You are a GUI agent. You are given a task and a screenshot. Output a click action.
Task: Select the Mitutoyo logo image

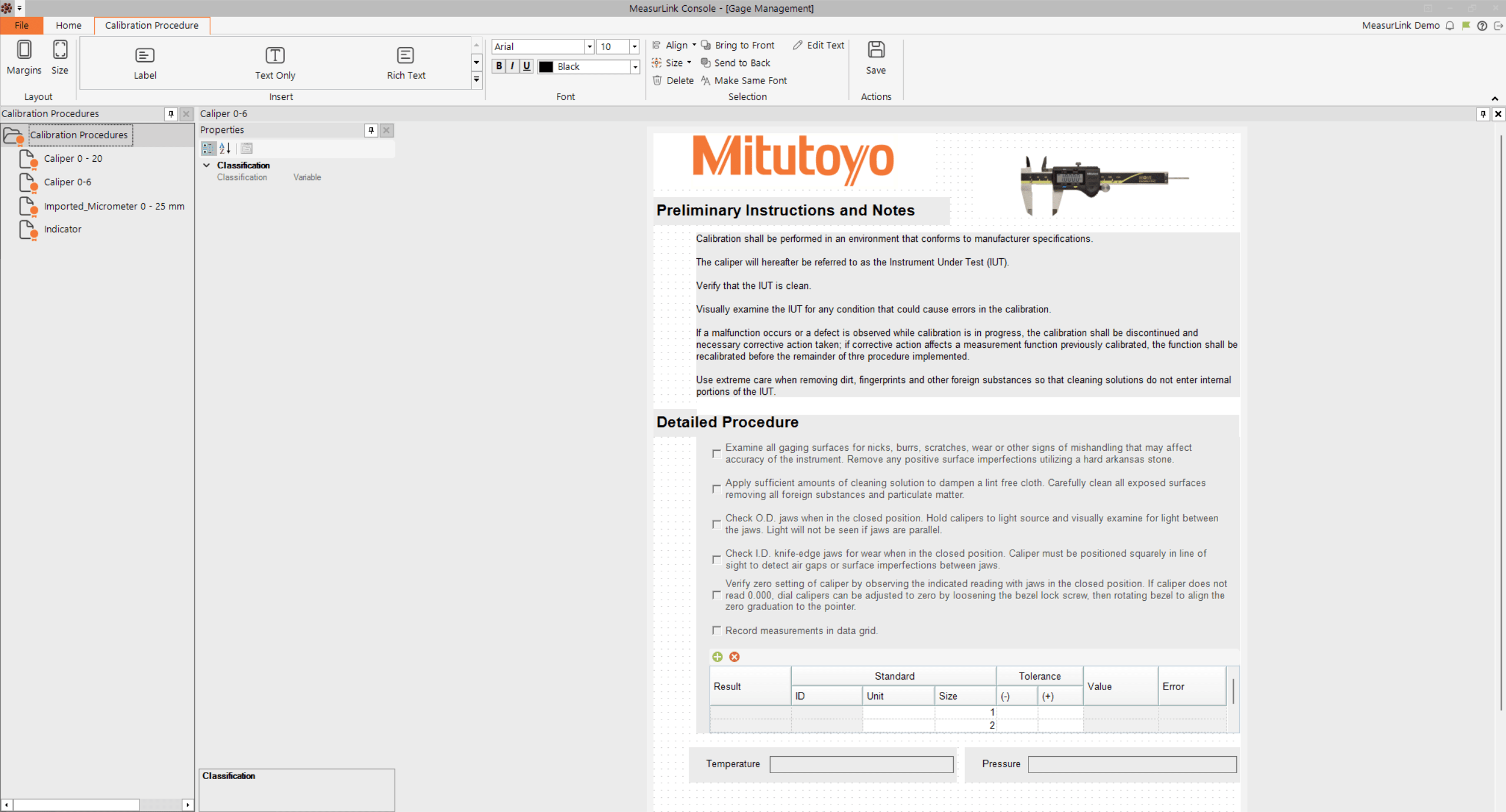(x=792, y=159)
